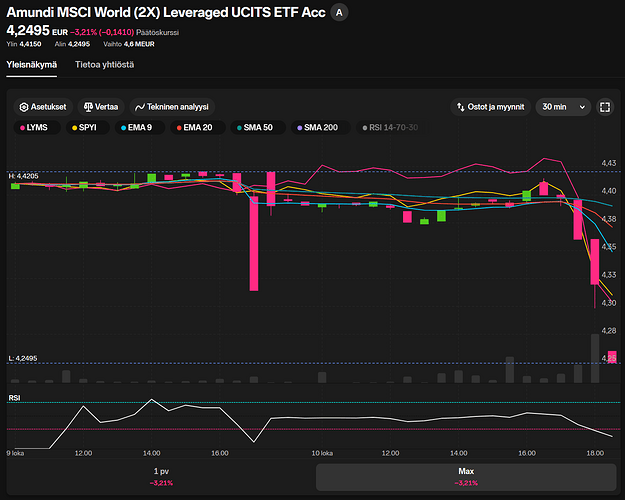Enable the RSI 14-70-30 indicator chip

click(393, 128)
